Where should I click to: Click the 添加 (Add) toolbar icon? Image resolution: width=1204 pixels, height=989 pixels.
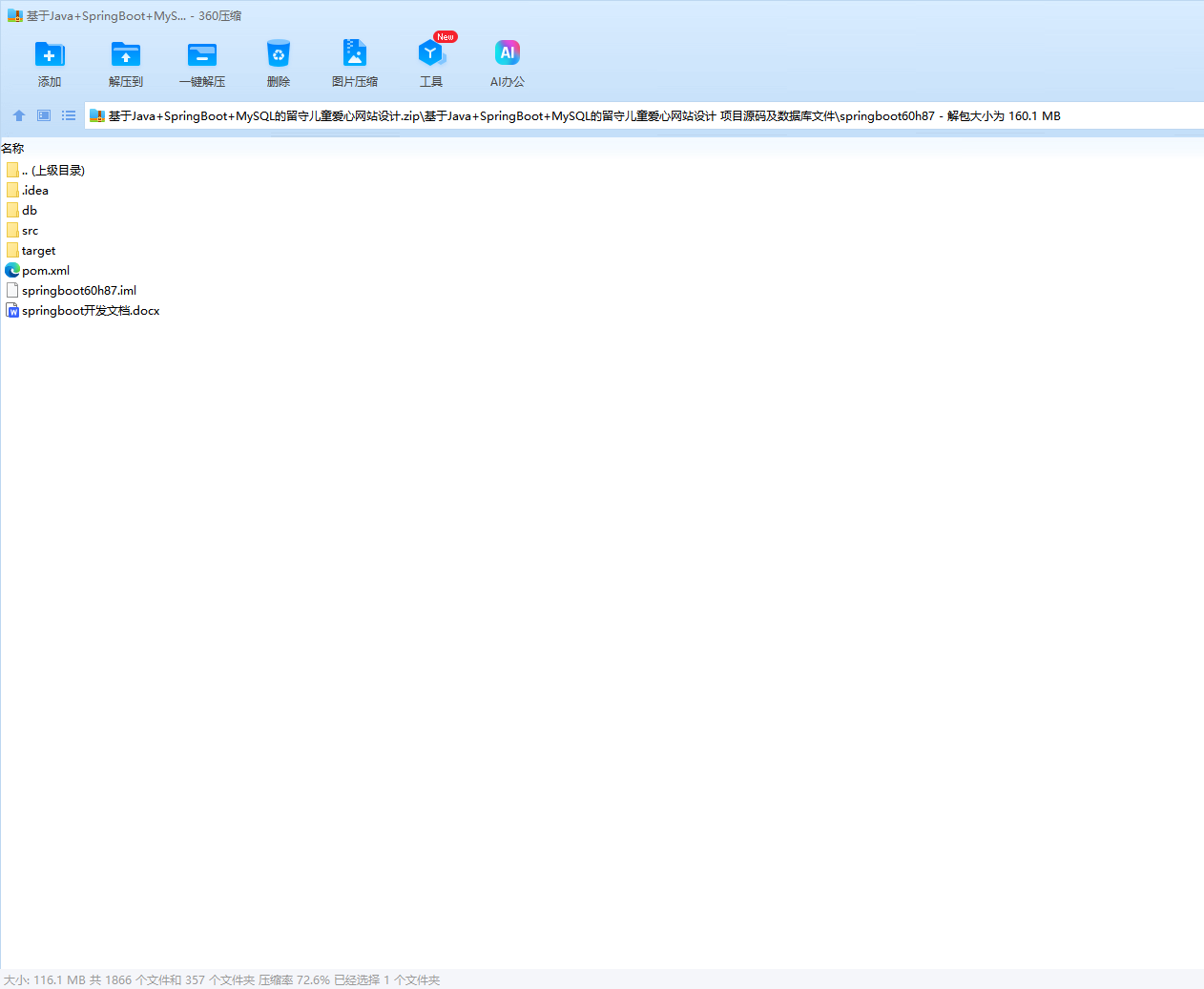pos(50,54)
